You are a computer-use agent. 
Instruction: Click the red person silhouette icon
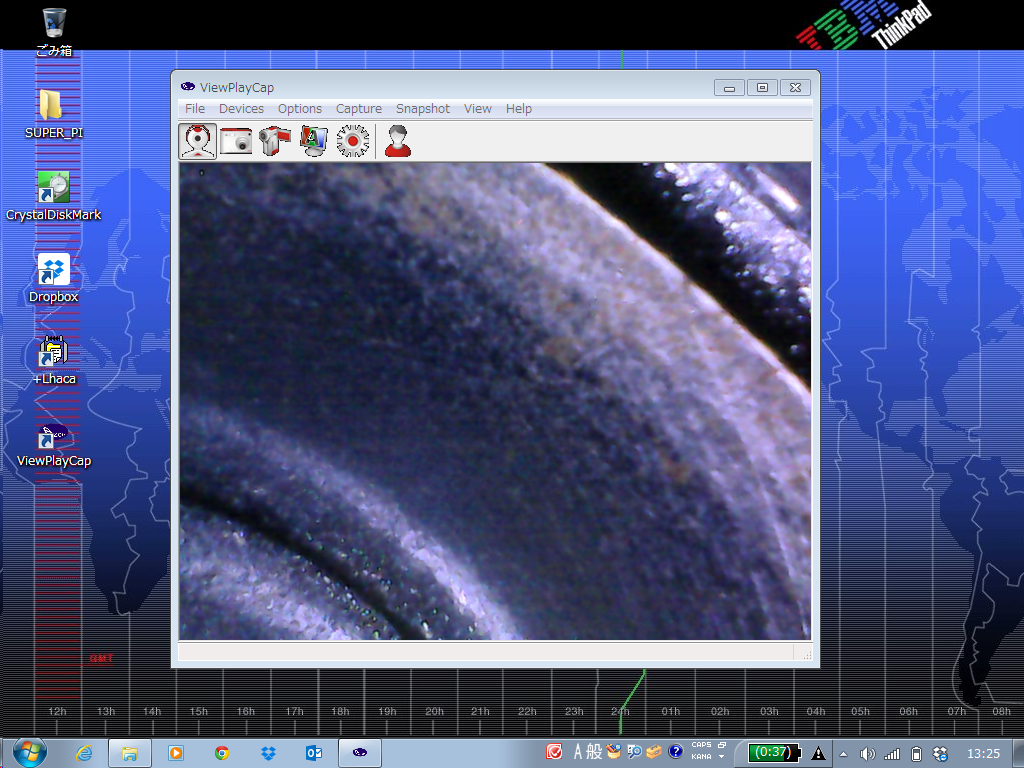(x=398, y=140)
